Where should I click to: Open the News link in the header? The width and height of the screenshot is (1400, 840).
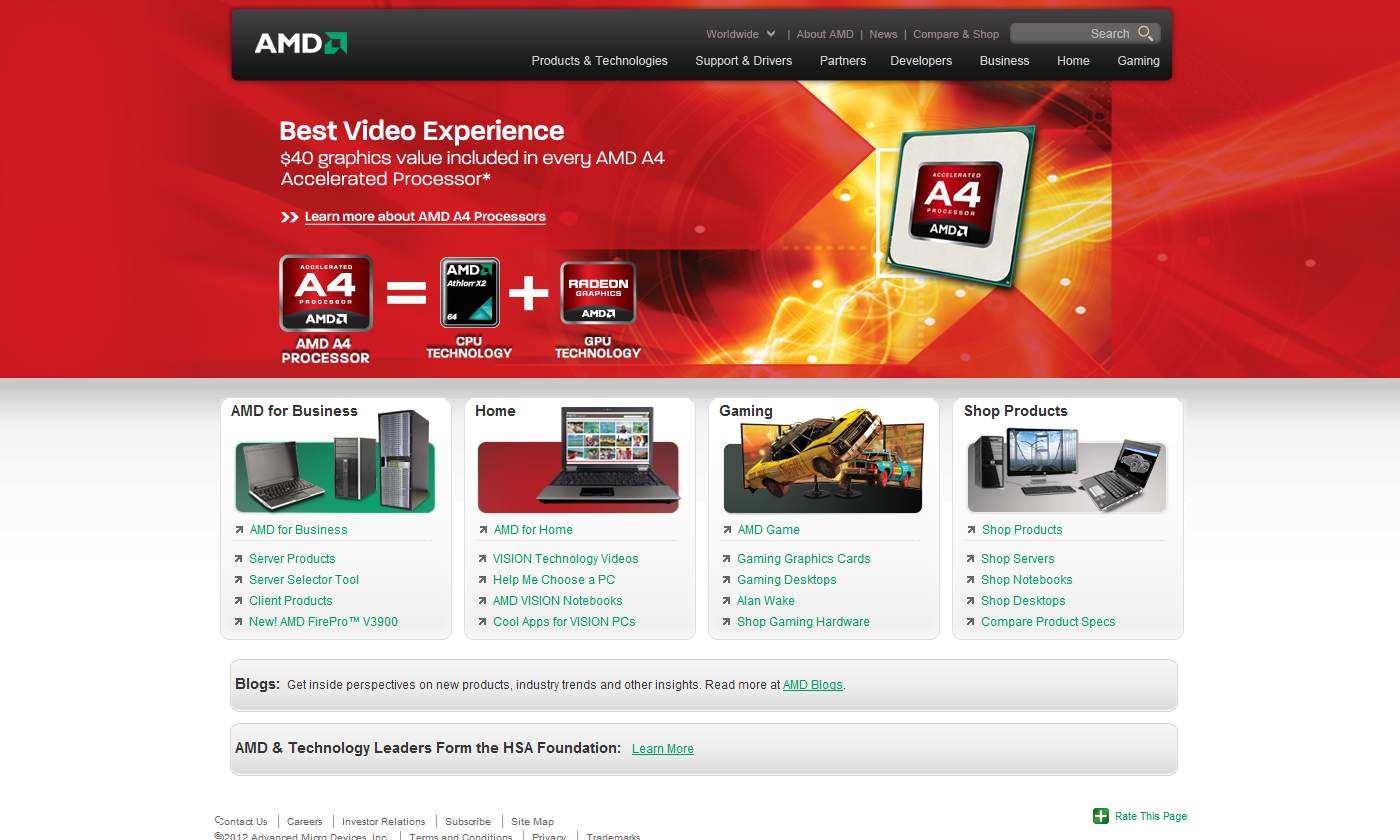point(883,34)
